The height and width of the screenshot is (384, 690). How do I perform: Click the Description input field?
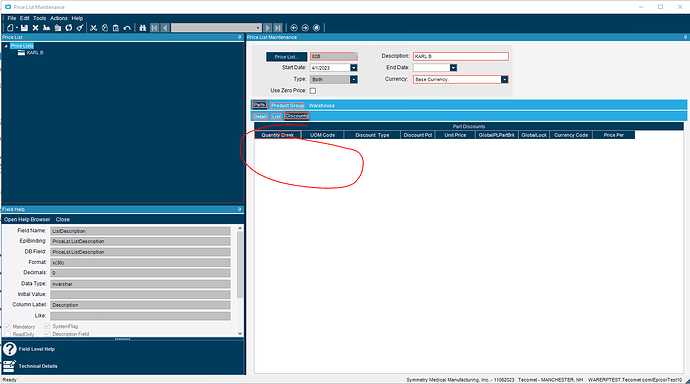click(461, 56)
